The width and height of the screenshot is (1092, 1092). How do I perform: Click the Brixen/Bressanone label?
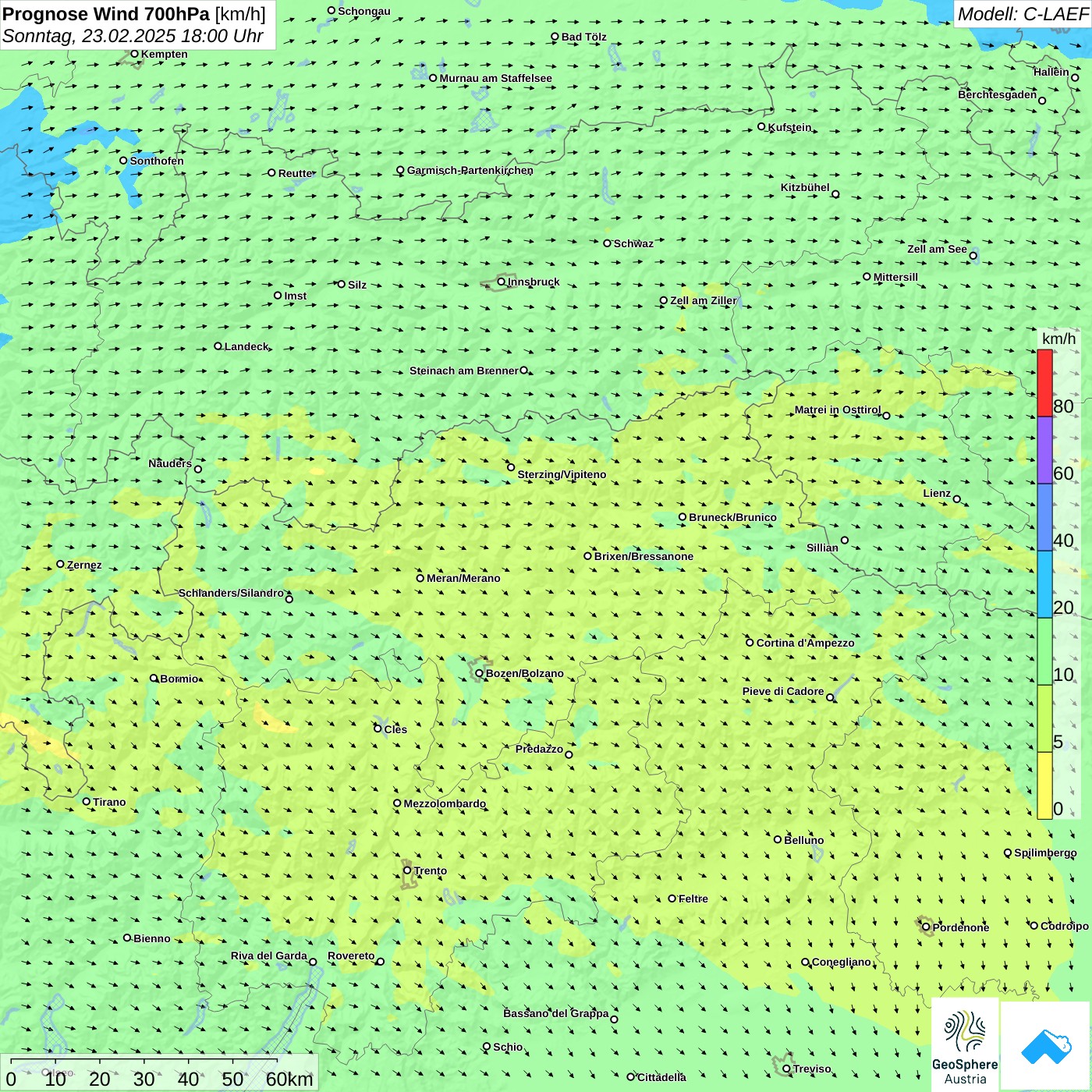tap(643, 556)
